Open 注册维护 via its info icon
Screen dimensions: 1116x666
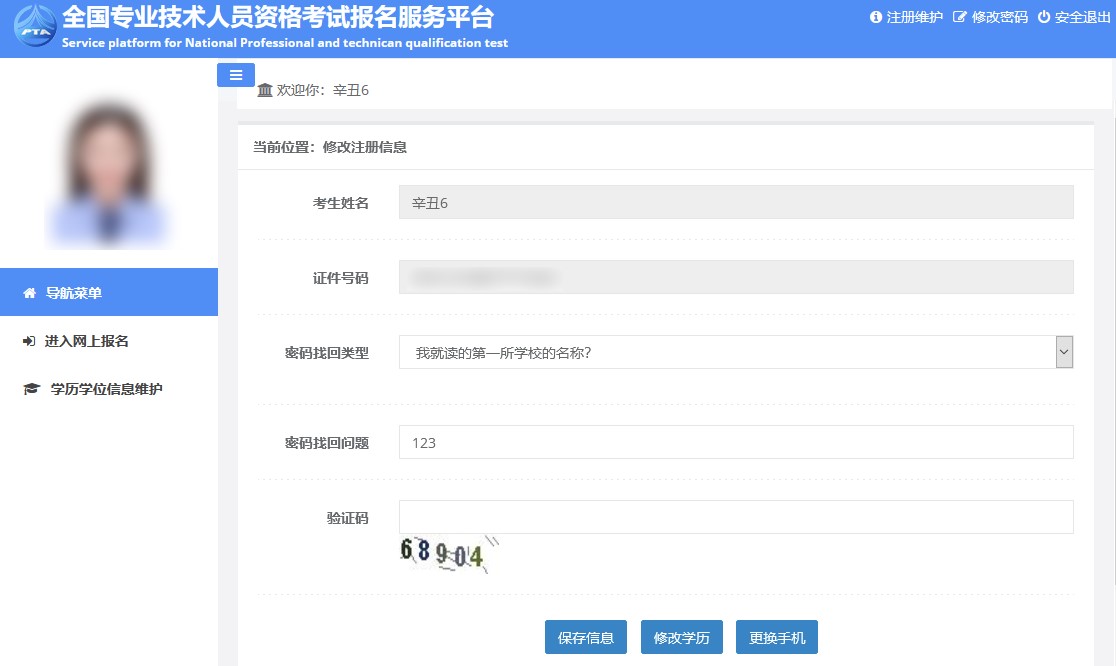[876, 17]
